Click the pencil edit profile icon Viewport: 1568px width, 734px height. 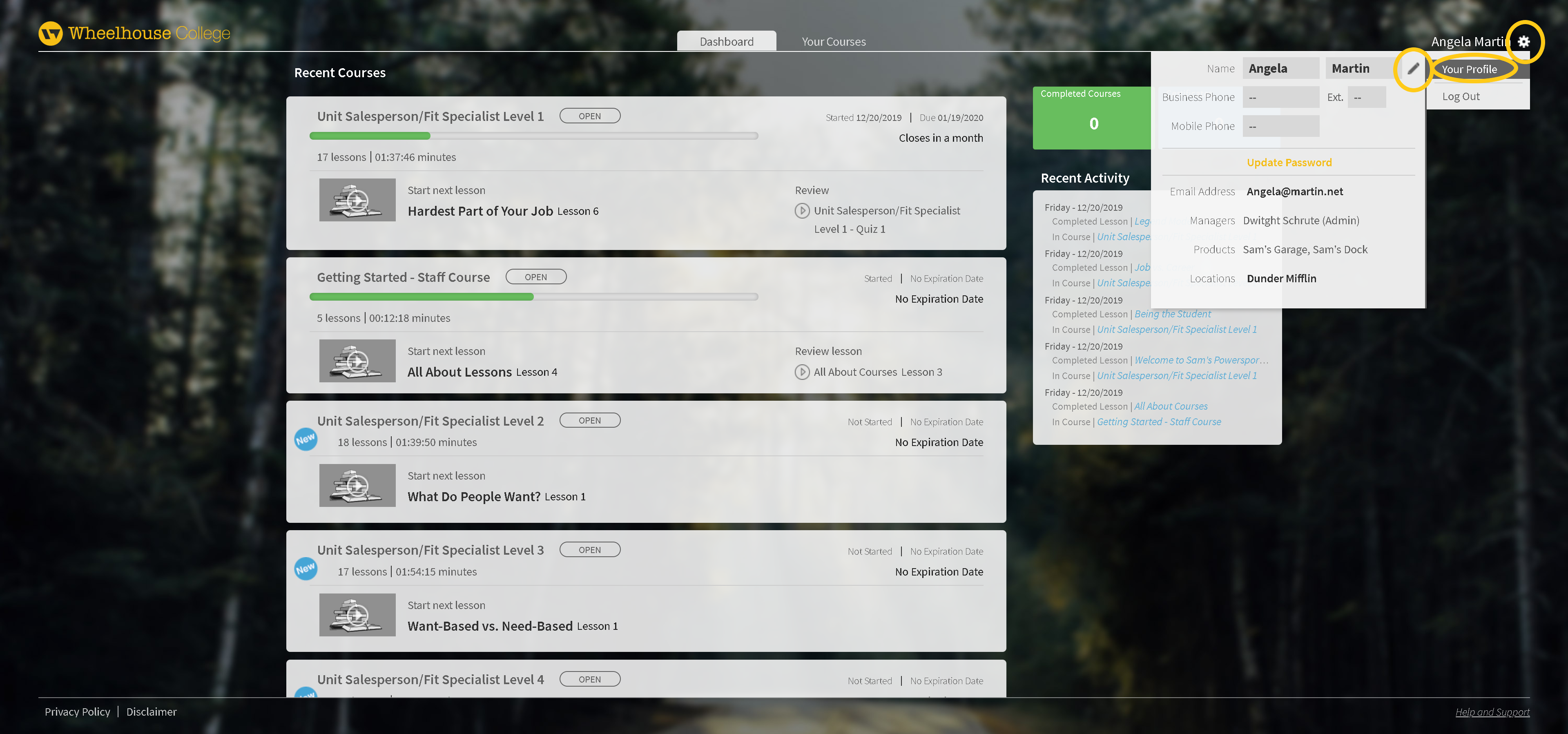1413,69
